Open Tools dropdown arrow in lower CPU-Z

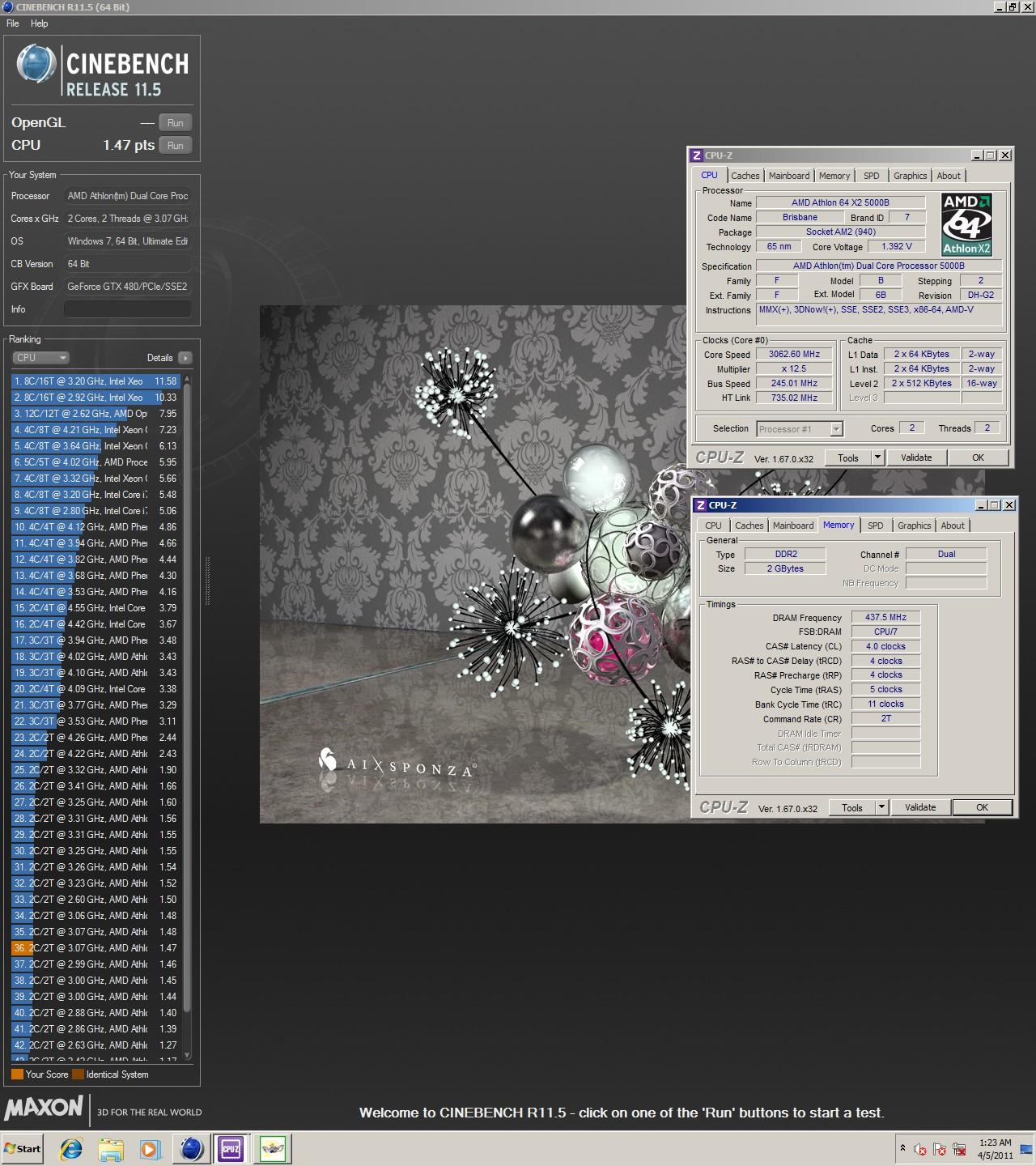pos(881,807)
